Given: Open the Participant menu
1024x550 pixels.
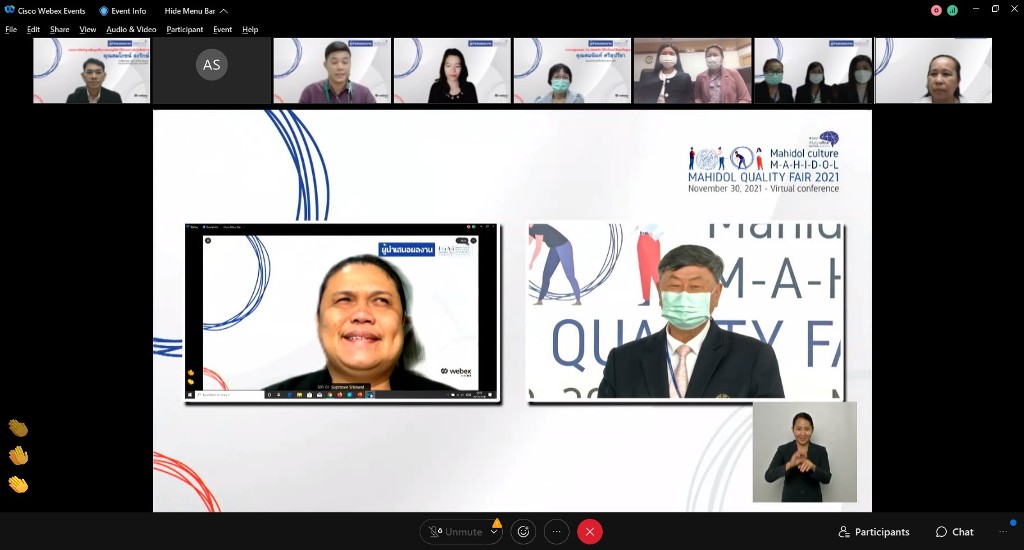Looking at the screenshot, I should (x=185, y=29).
